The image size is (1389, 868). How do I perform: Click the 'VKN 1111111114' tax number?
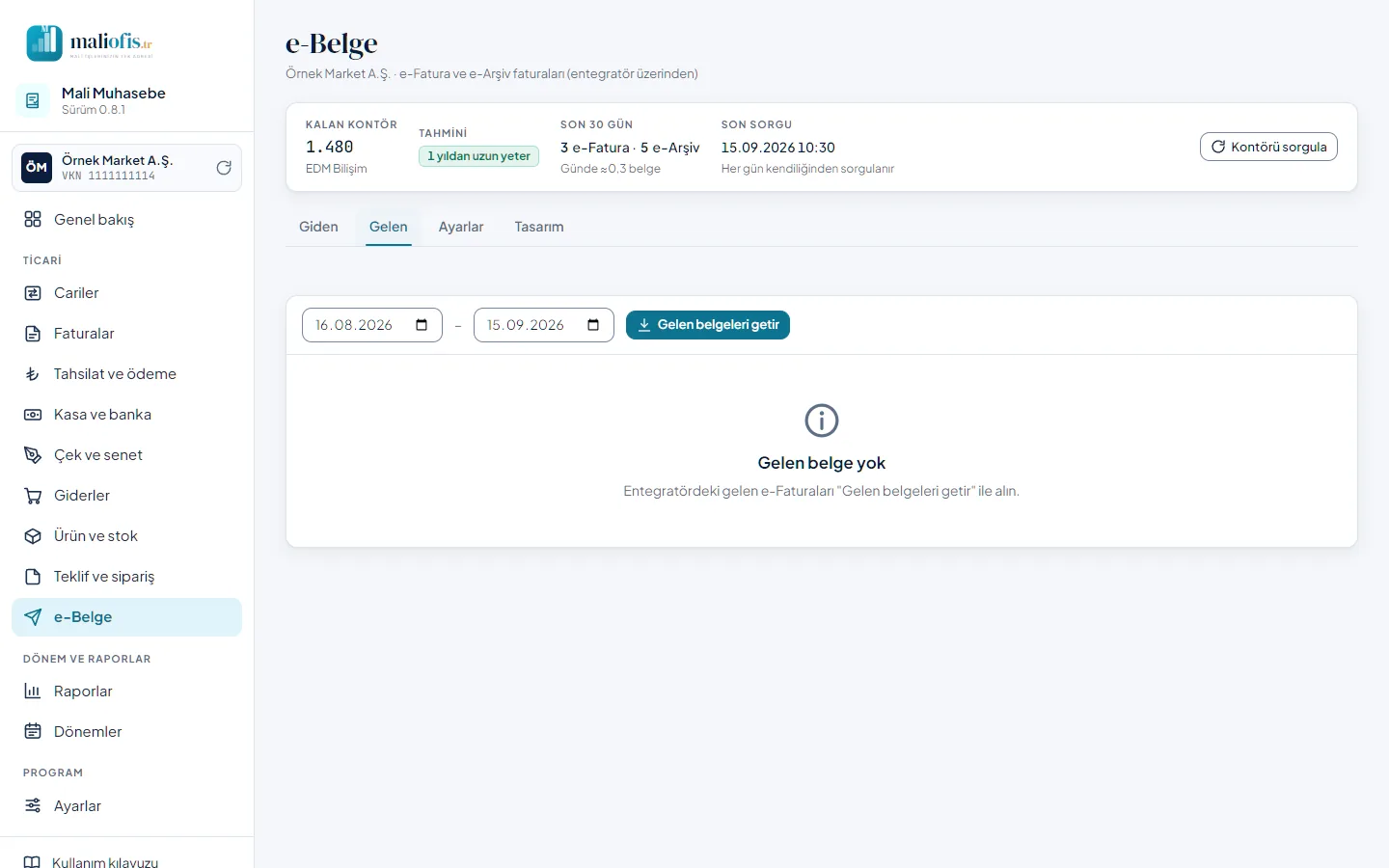(108, 176)
